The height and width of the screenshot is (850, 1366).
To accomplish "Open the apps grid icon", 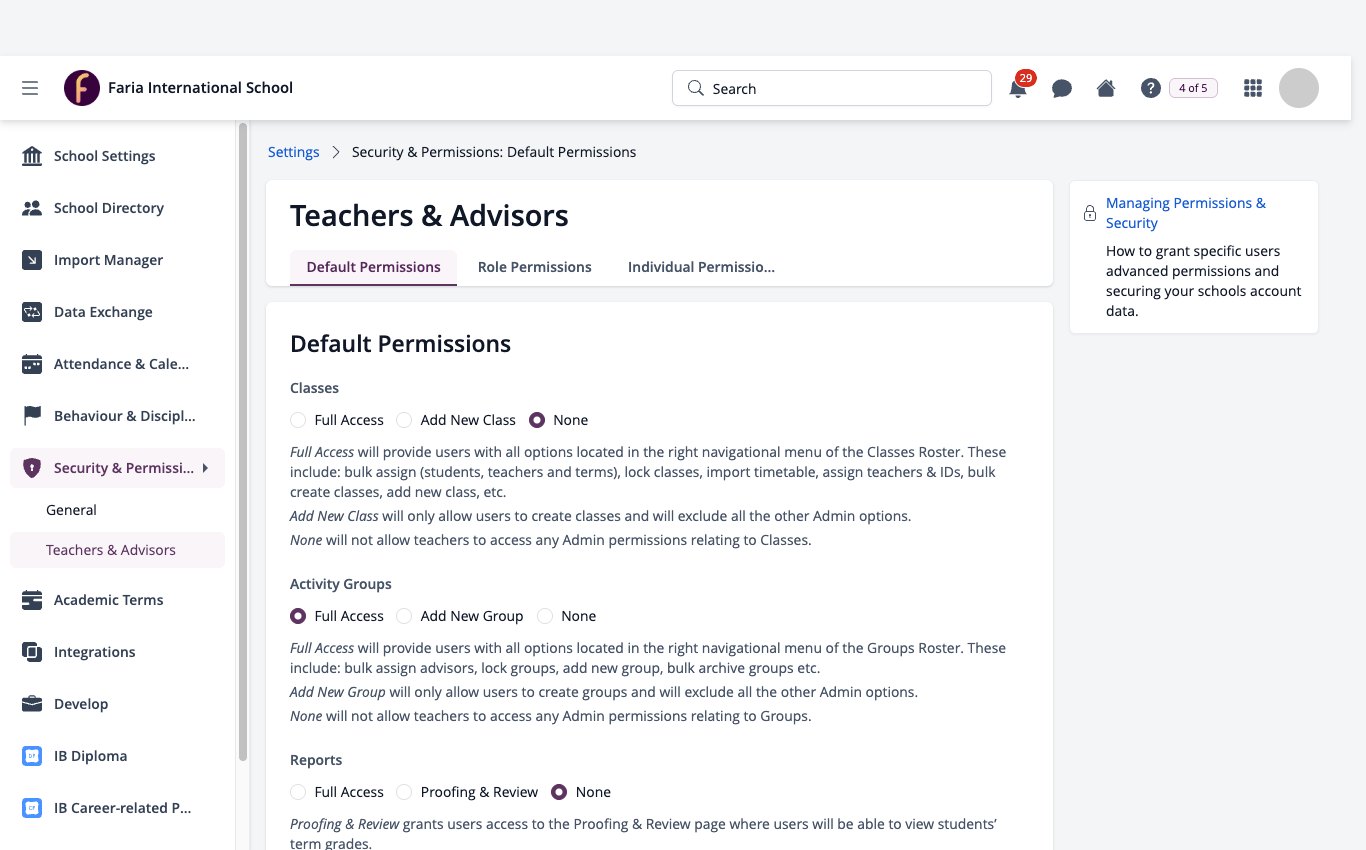I will pyautogui.click(x=1252, y=88).
